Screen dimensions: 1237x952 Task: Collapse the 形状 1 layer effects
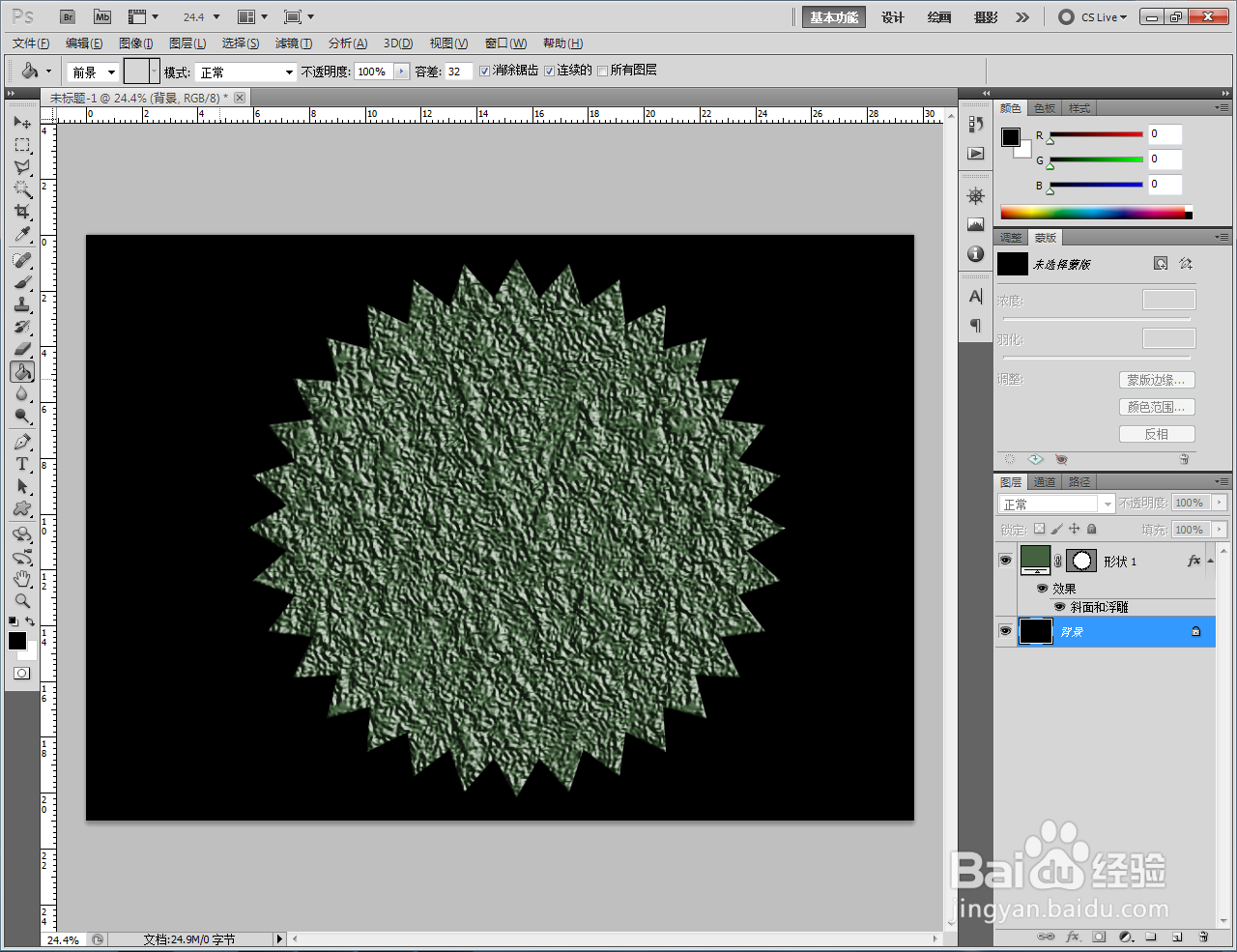(1210, 561)
